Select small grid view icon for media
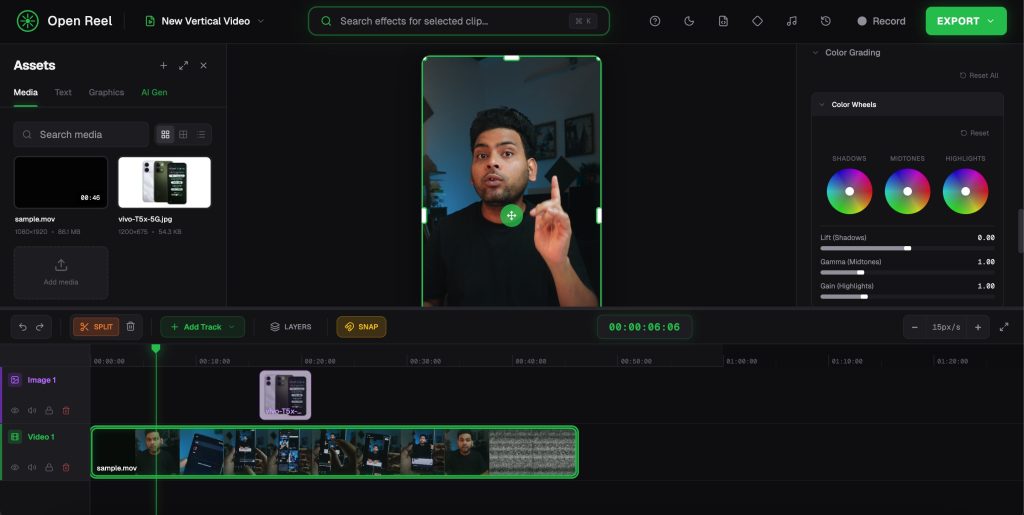 [183, 134]
